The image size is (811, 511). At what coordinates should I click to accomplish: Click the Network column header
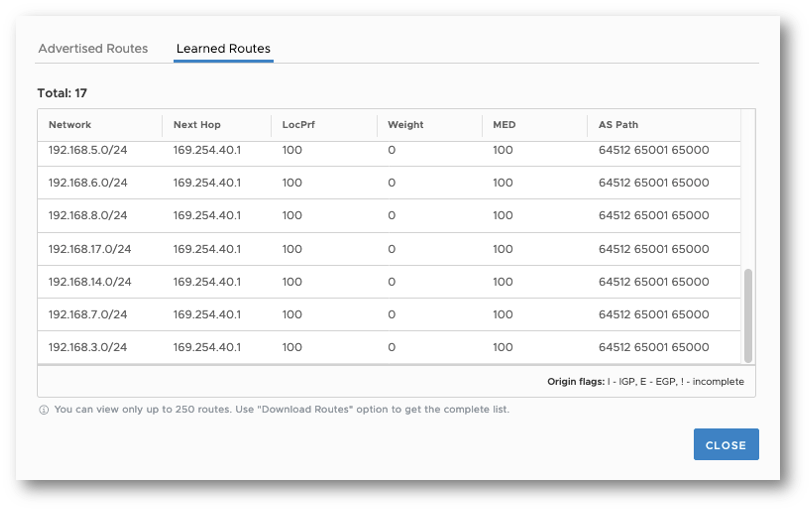coord(70,125)
